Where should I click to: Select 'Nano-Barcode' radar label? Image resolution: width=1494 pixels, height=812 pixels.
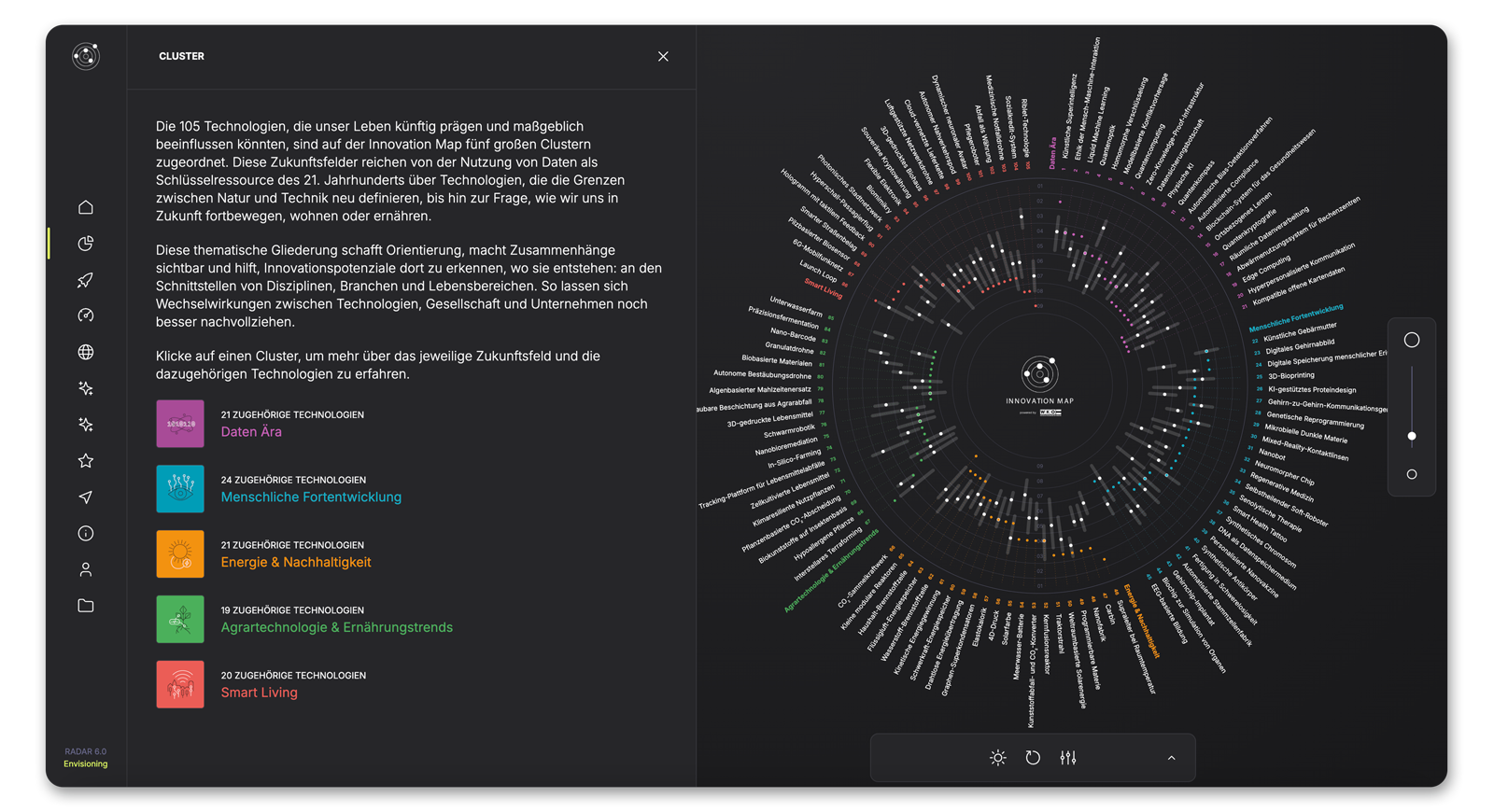point(794,334)
